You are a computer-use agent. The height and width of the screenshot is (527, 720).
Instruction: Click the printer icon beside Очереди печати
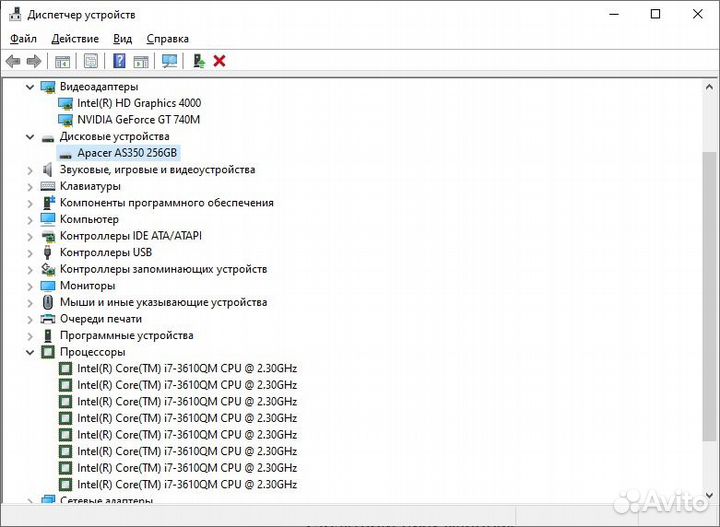[x=48, y=319]
